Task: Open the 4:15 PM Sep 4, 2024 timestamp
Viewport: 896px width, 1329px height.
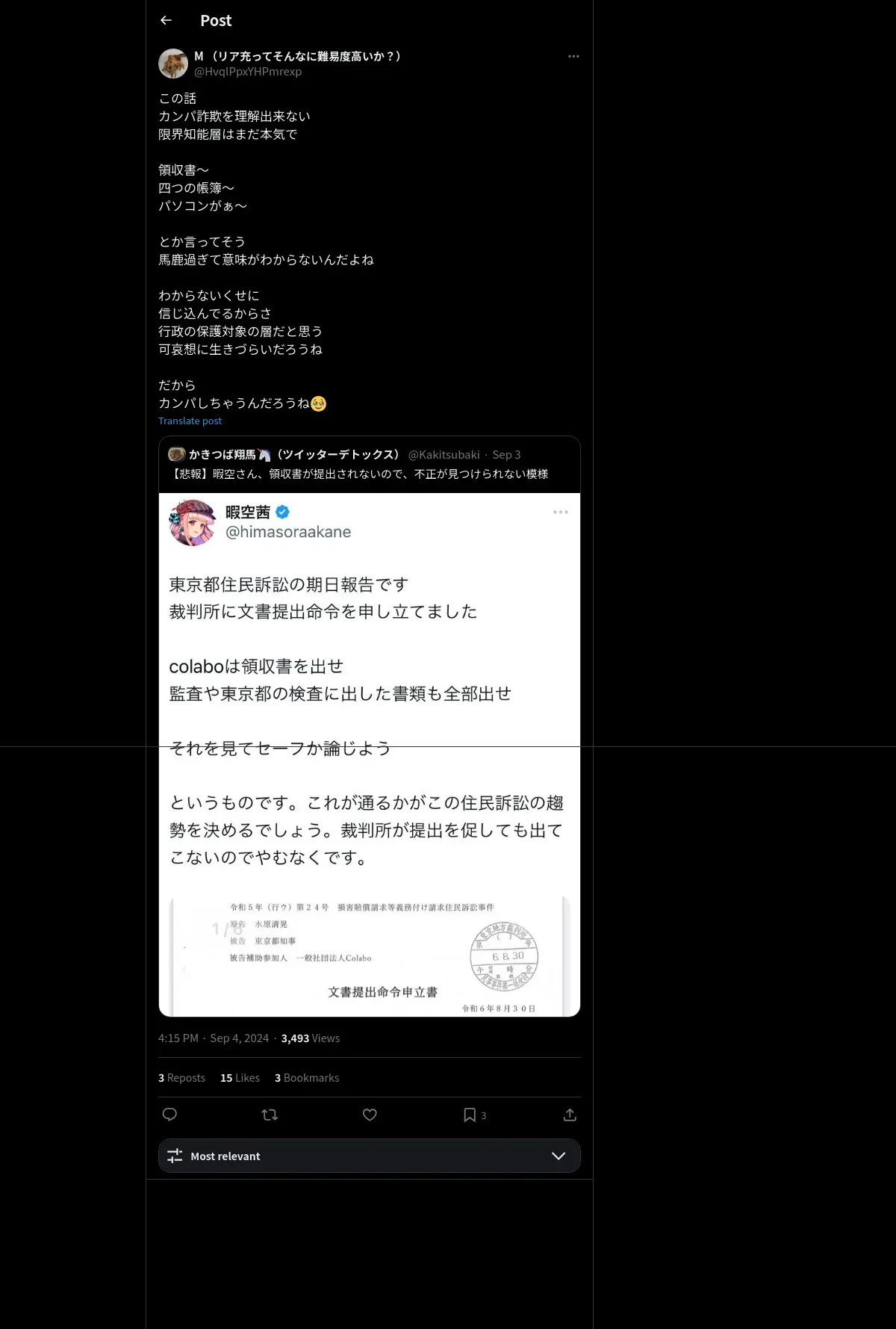Action: point(214,1038)
